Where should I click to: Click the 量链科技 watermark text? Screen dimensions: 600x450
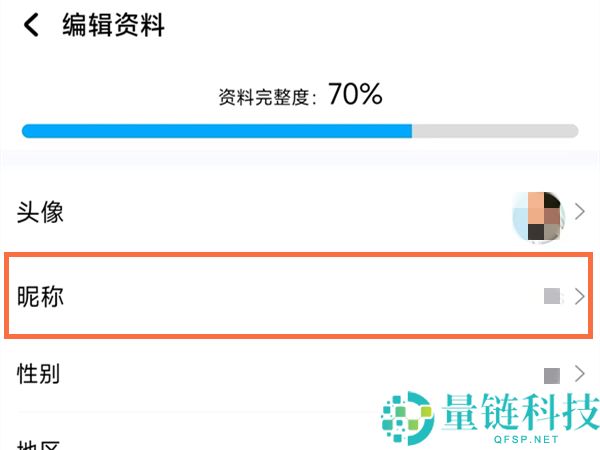pyautogui.click(x=515, y=410)
